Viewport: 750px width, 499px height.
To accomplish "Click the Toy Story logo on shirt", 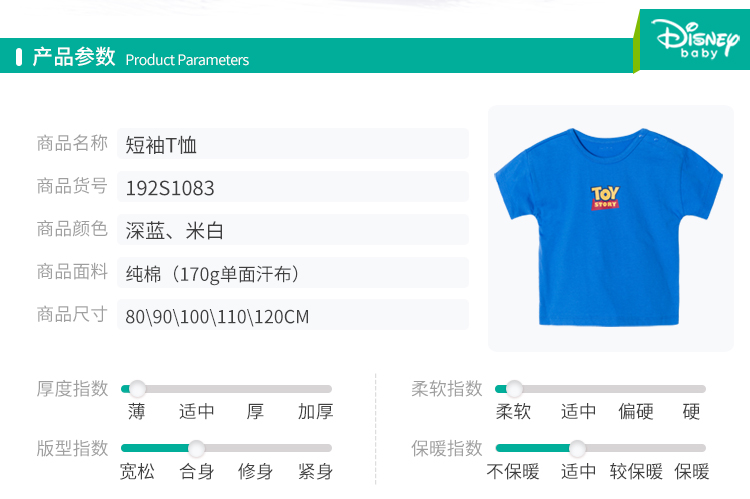I will click(605, 198).
